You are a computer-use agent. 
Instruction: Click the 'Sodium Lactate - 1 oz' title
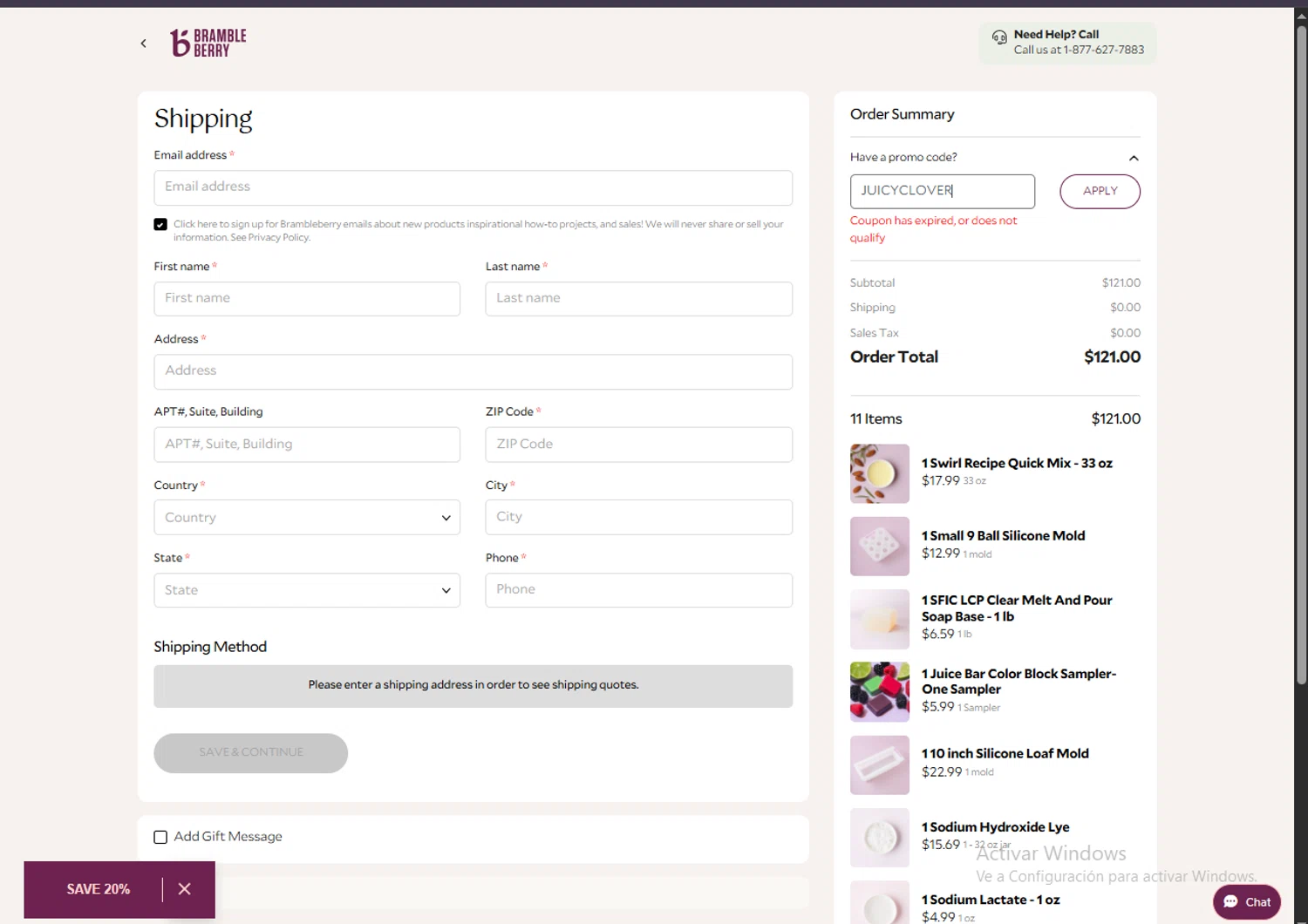991,900
